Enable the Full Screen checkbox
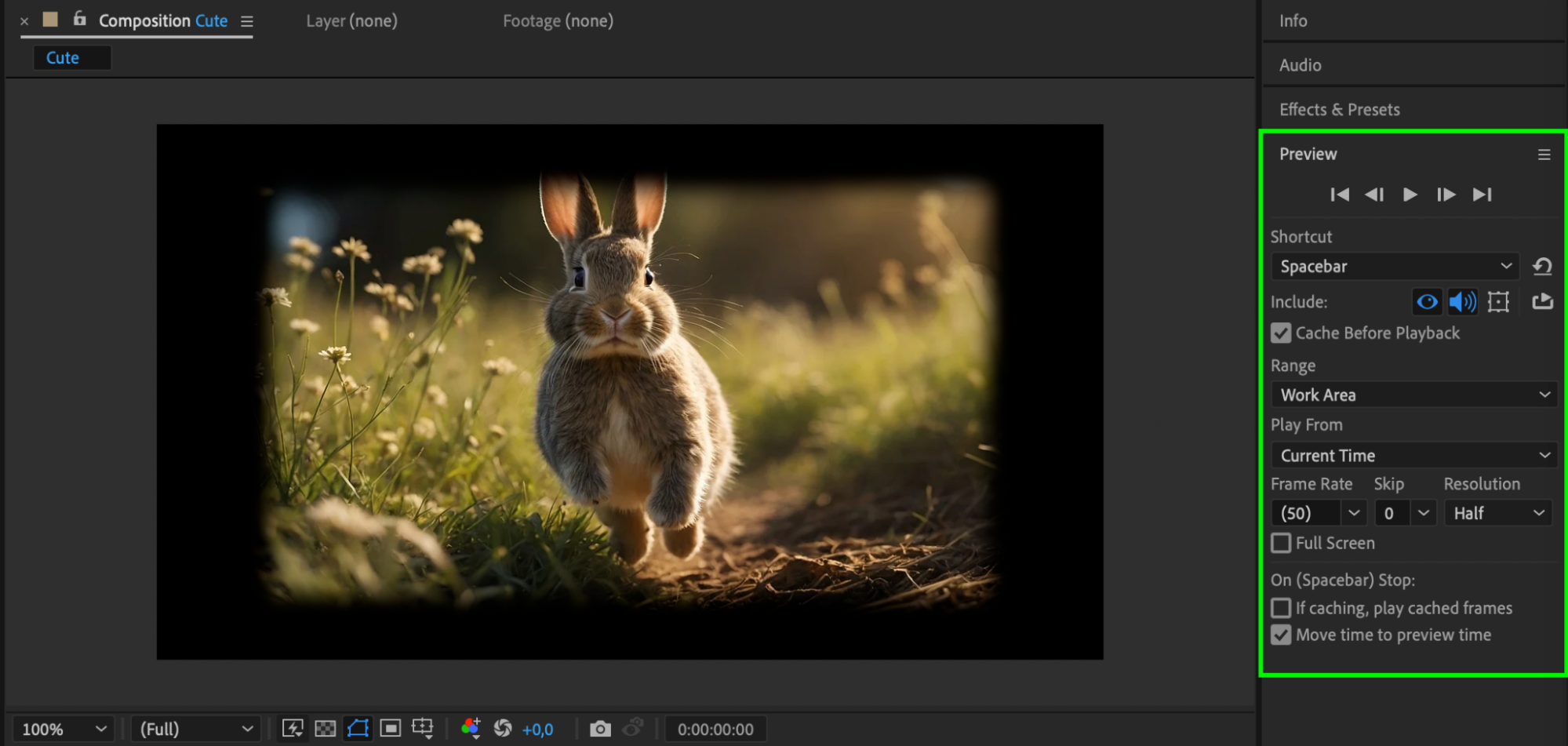 tap(1281, 543)
